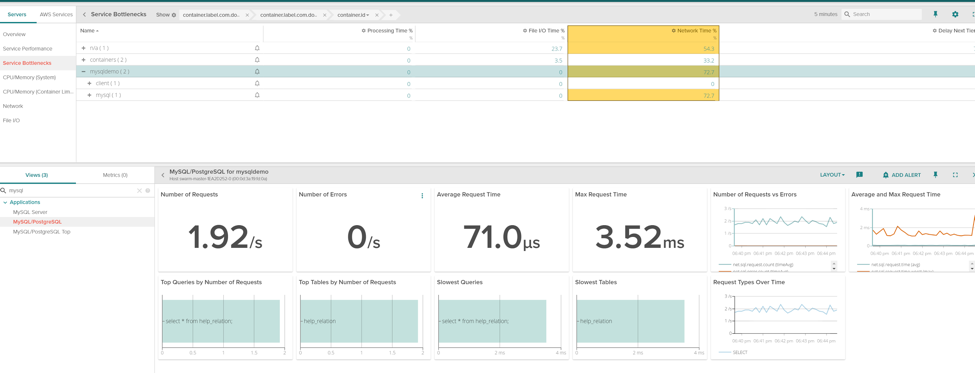975x373 pixels.
Task: Click alert bell on containers row
Action: click(257, 60)
